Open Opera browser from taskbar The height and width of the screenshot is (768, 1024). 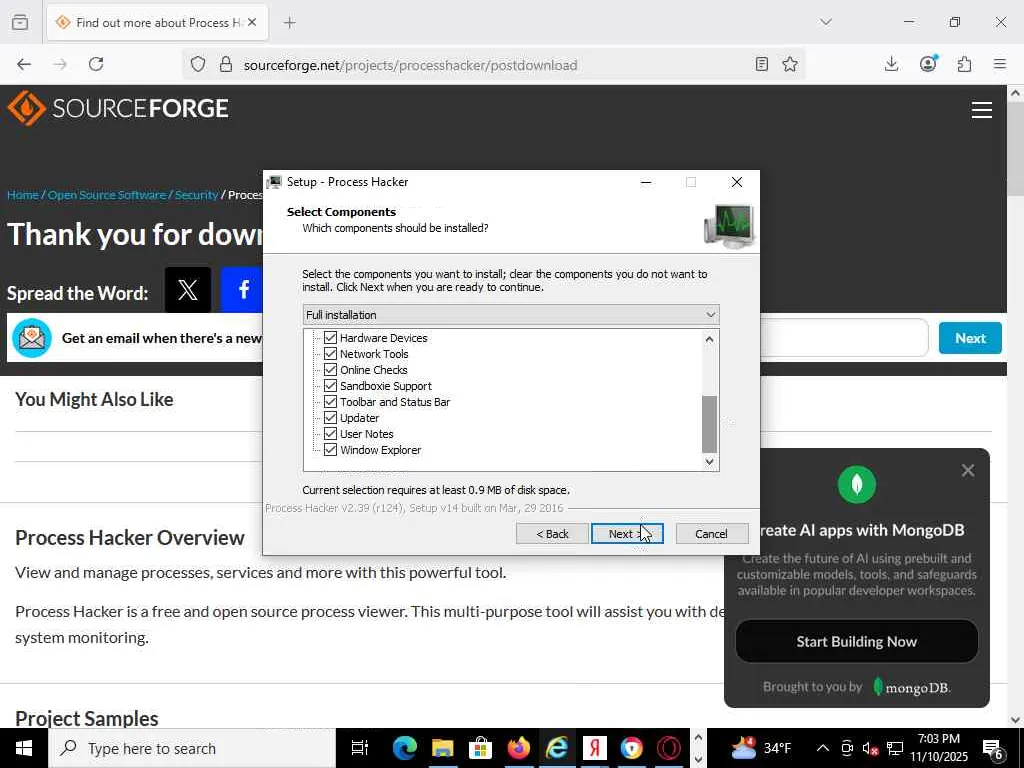(x=669, y=748)
